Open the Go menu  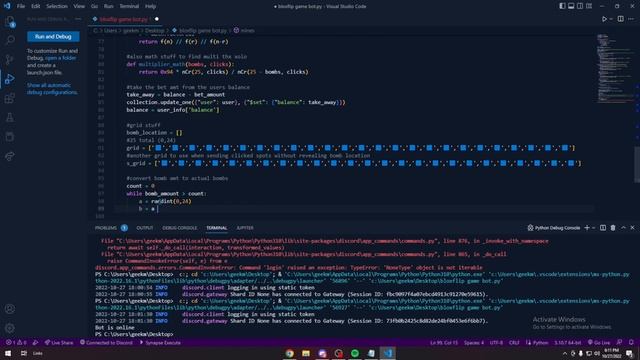[94, 6]
